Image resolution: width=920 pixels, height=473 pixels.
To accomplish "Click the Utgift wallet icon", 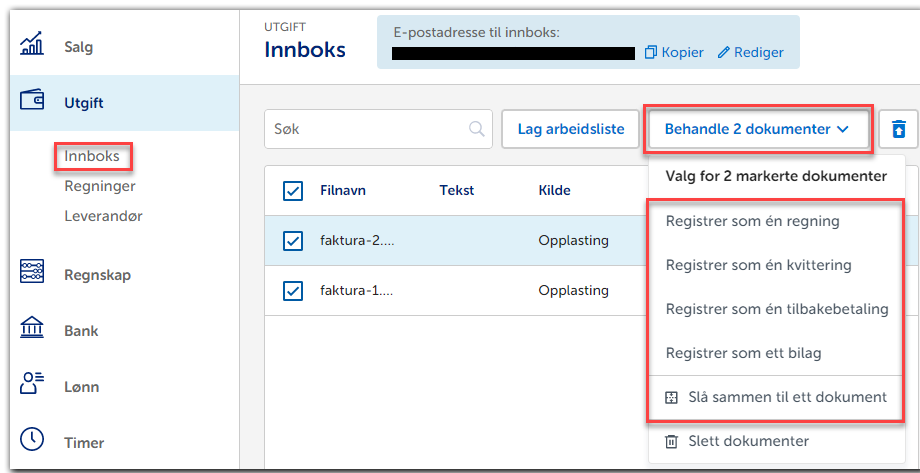I will 32,102.
